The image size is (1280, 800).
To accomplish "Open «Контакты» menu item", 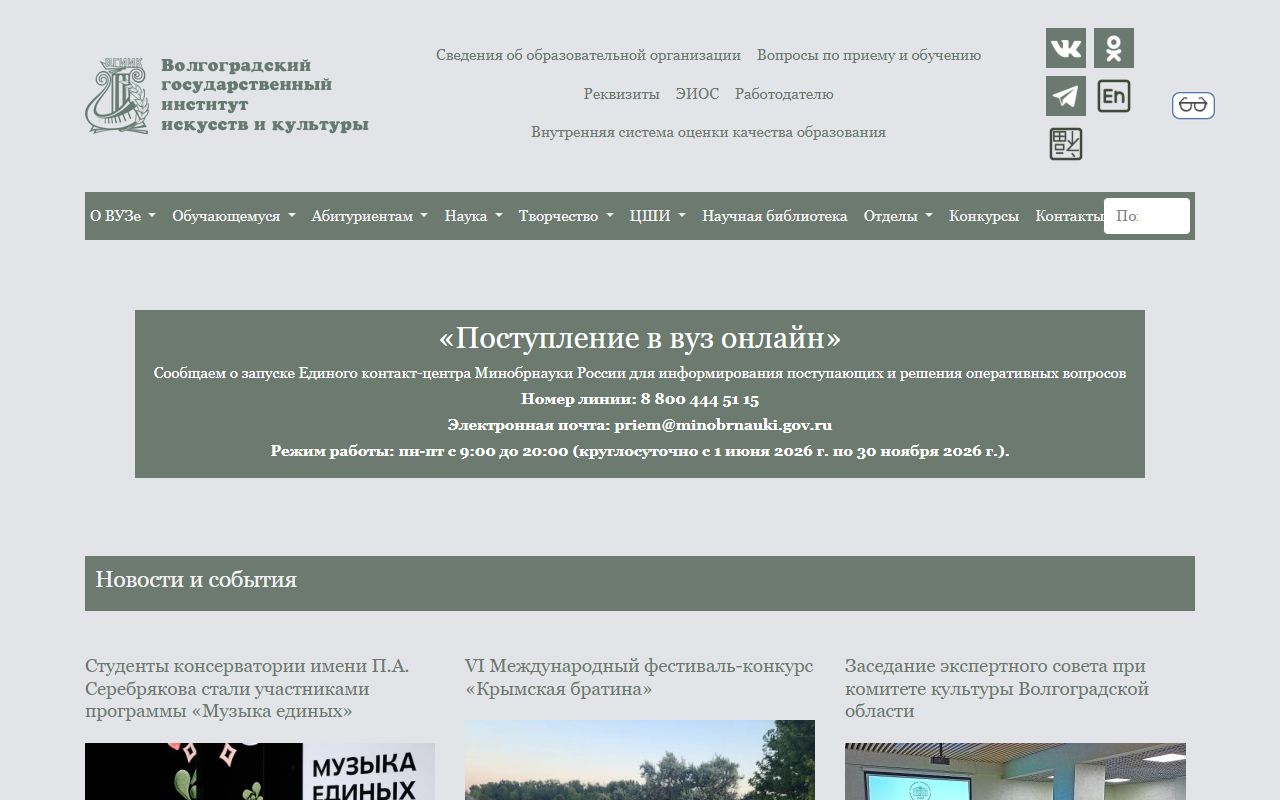I will coord(1069,216).
